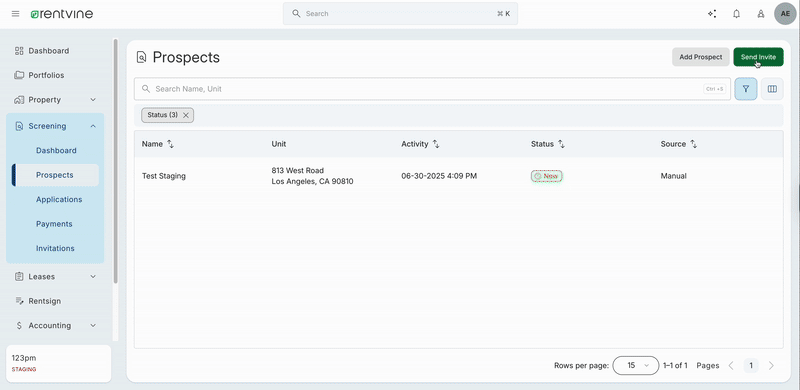
Task: Remove the Status (3) filter chip
Action: tap(186, 115)
